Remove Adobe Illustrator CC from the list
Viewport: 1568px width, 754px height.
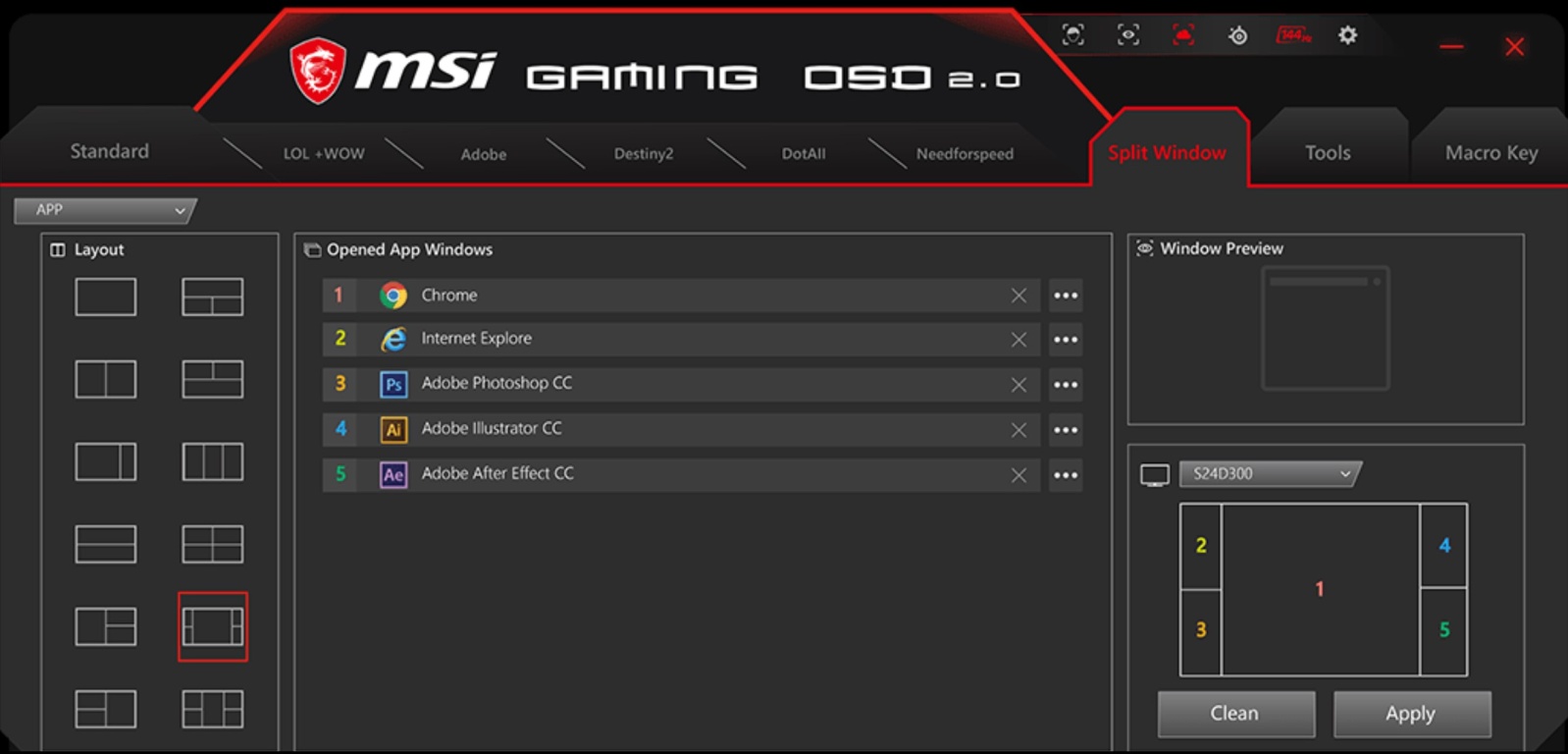(x=1019, y=430)
